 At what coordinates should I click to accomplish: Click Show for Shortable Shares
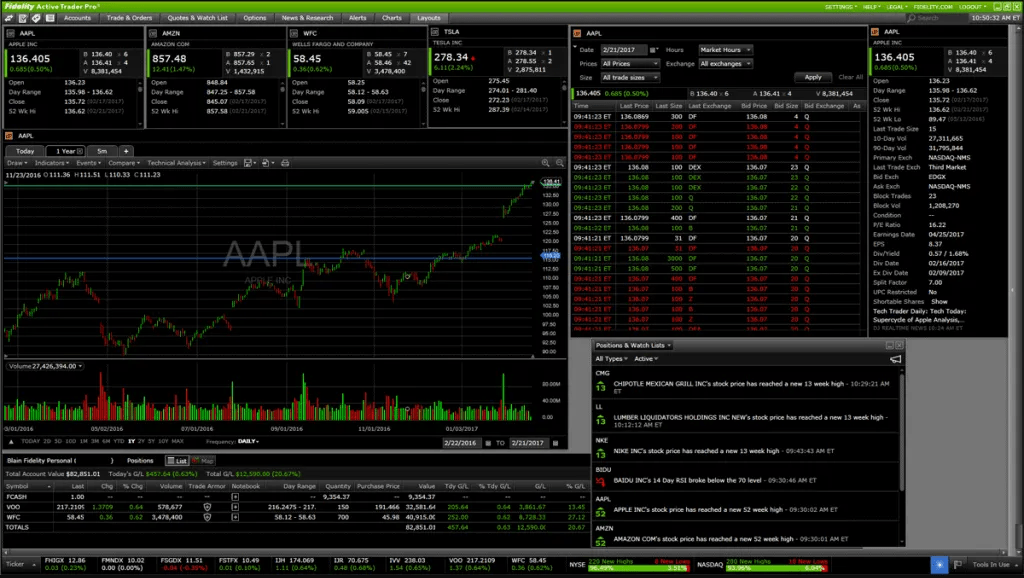(939, 302)
